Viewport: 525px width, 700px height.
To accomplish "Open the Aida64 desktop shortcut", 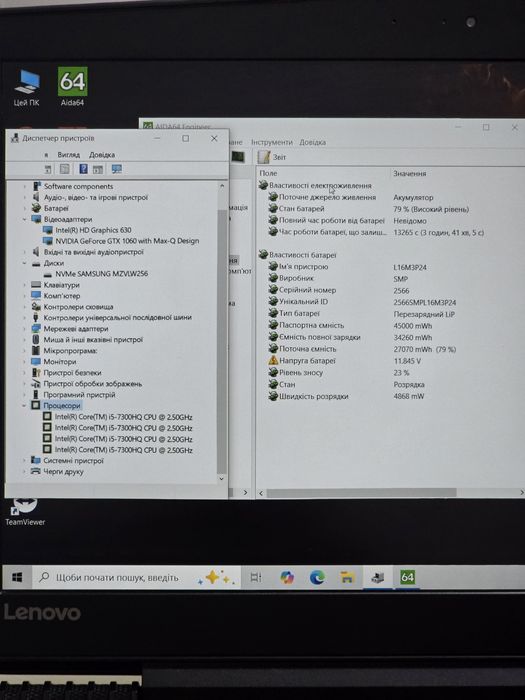I will click(x=72, y=87).
